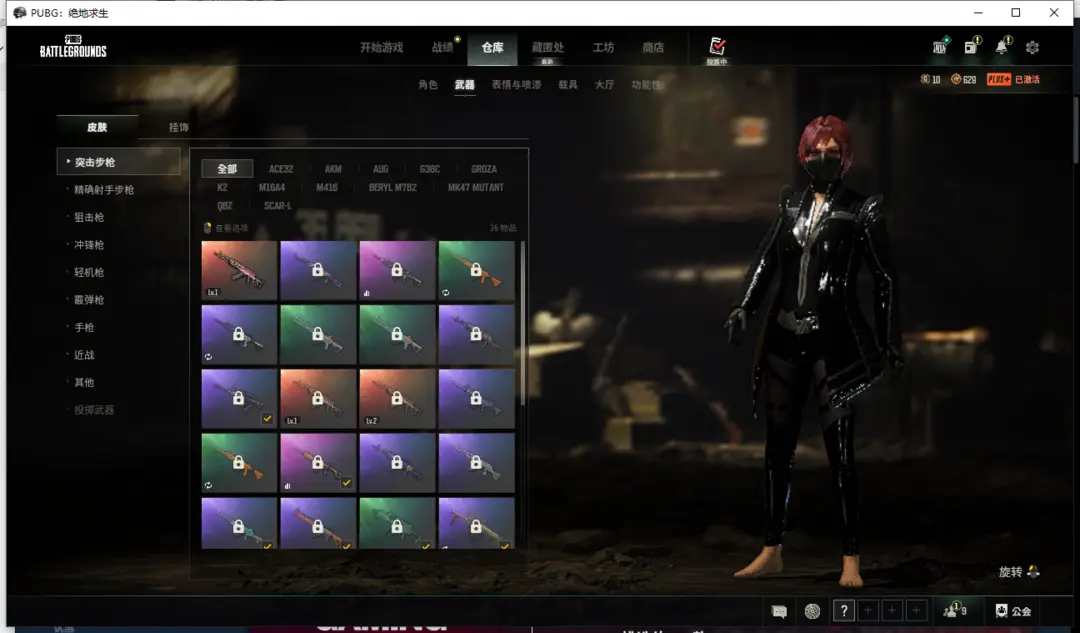
Task: Filter skins by QBZ
Action: point(225,206)
